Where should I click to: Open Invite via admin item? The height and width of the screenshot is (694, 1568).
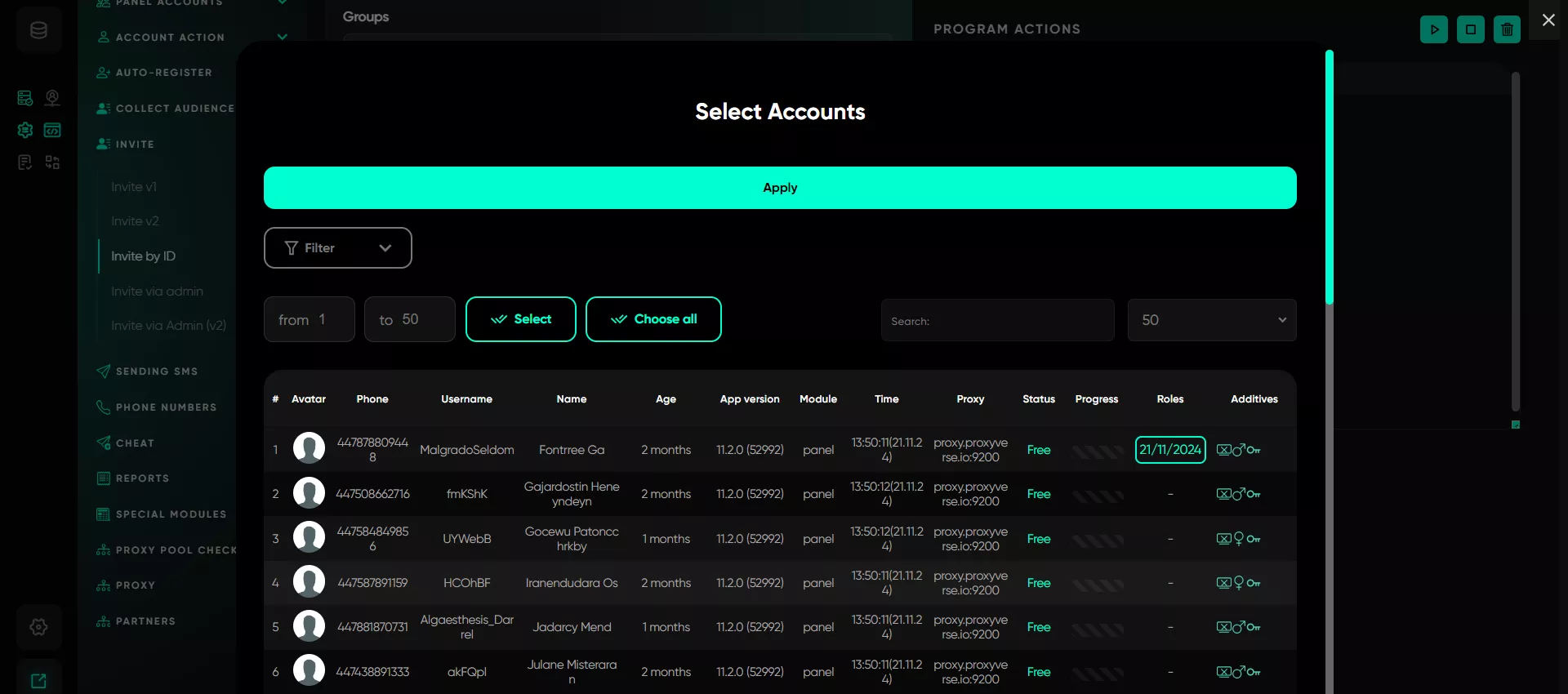pyautogui.click(x=157, y=291)
